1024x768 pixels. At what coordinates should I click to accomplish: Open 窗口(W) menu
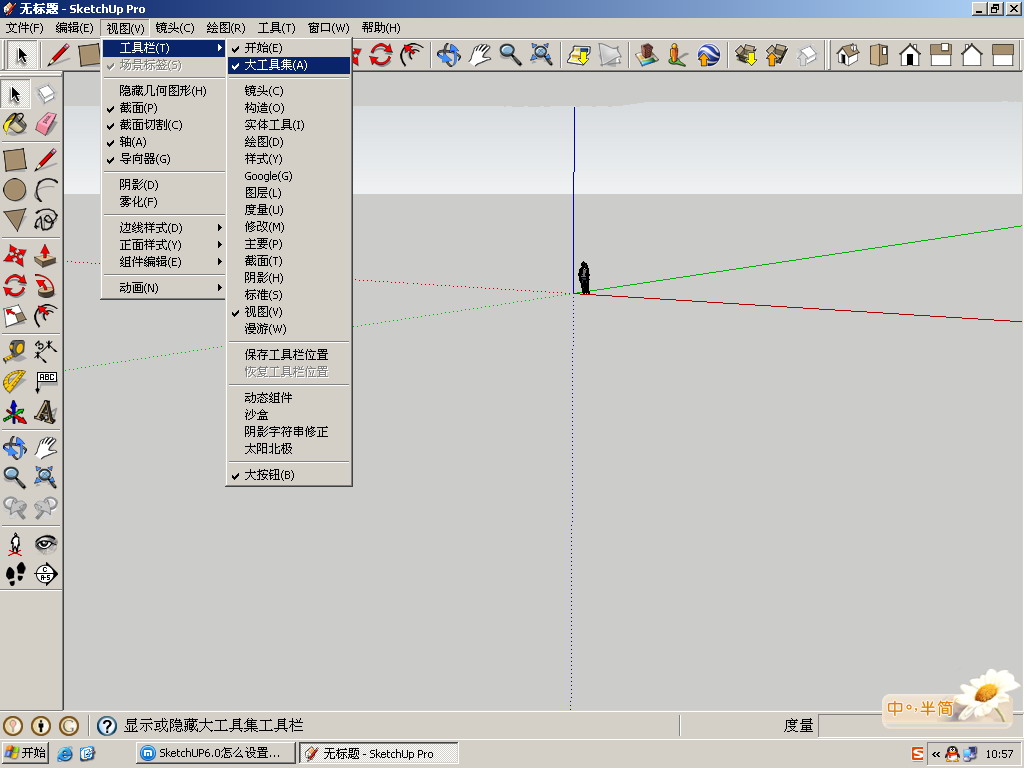328,28
